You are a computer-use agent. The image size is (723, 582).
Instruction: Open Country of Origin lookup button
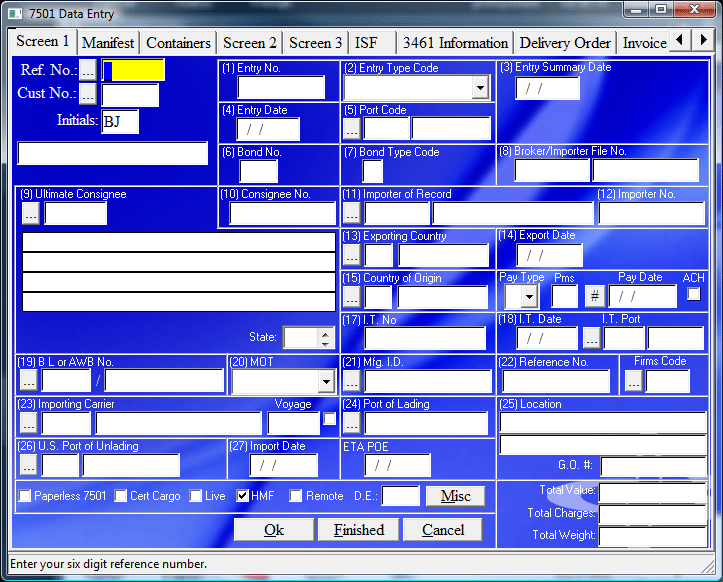click(x=351, y=297)
